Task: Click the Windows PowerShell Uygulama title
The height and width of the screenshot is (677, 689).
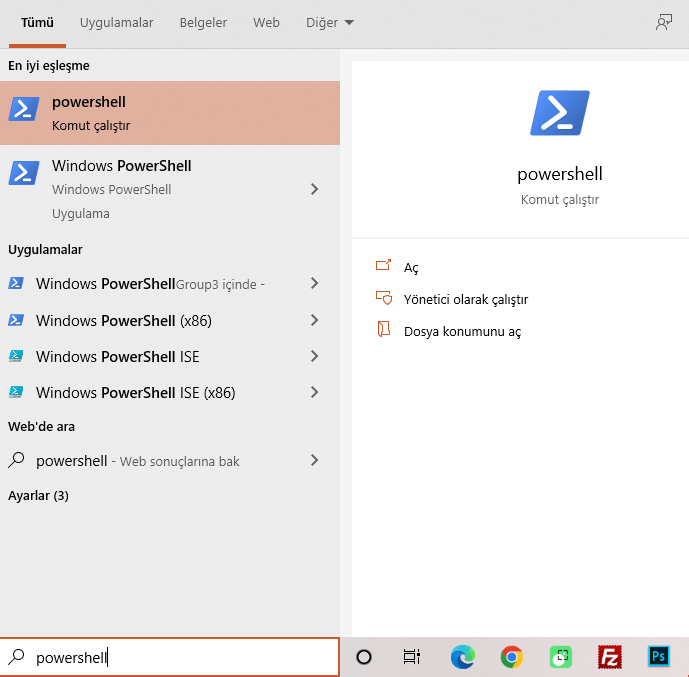Action: point(121,166)
